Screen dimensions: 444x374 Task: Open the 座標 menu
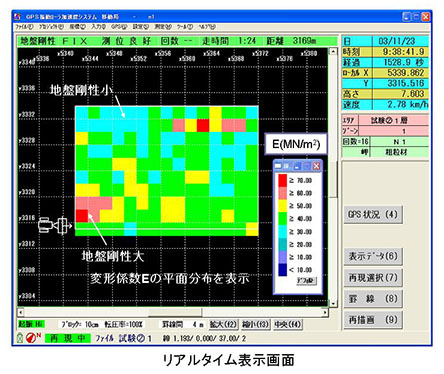coord(77,27)
